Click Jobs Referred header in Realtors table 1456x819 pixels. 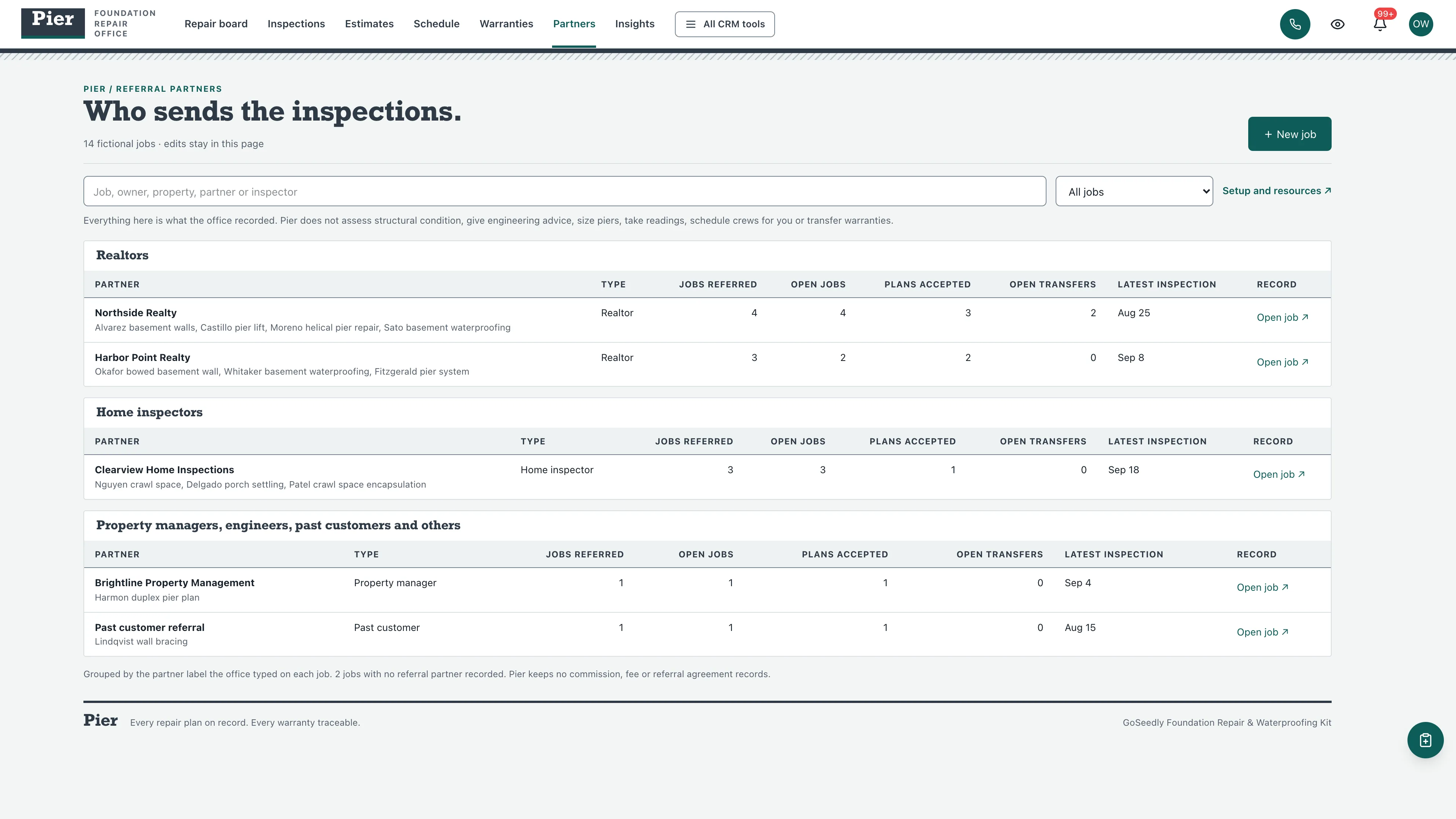click(x=718, y=285)
